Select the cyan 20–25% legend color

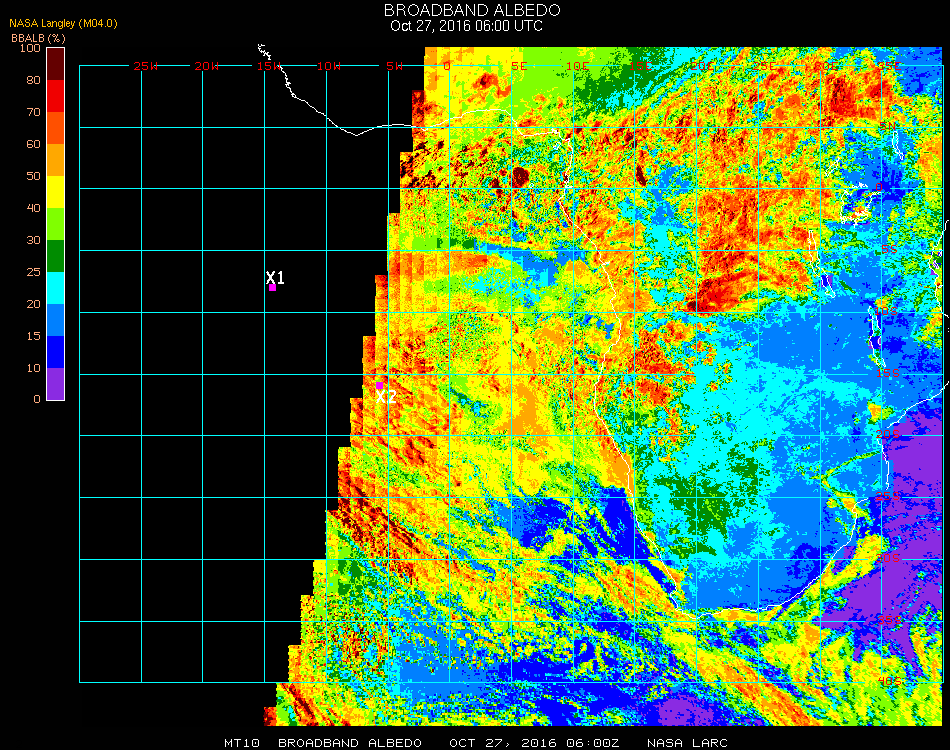pos(56,288)
